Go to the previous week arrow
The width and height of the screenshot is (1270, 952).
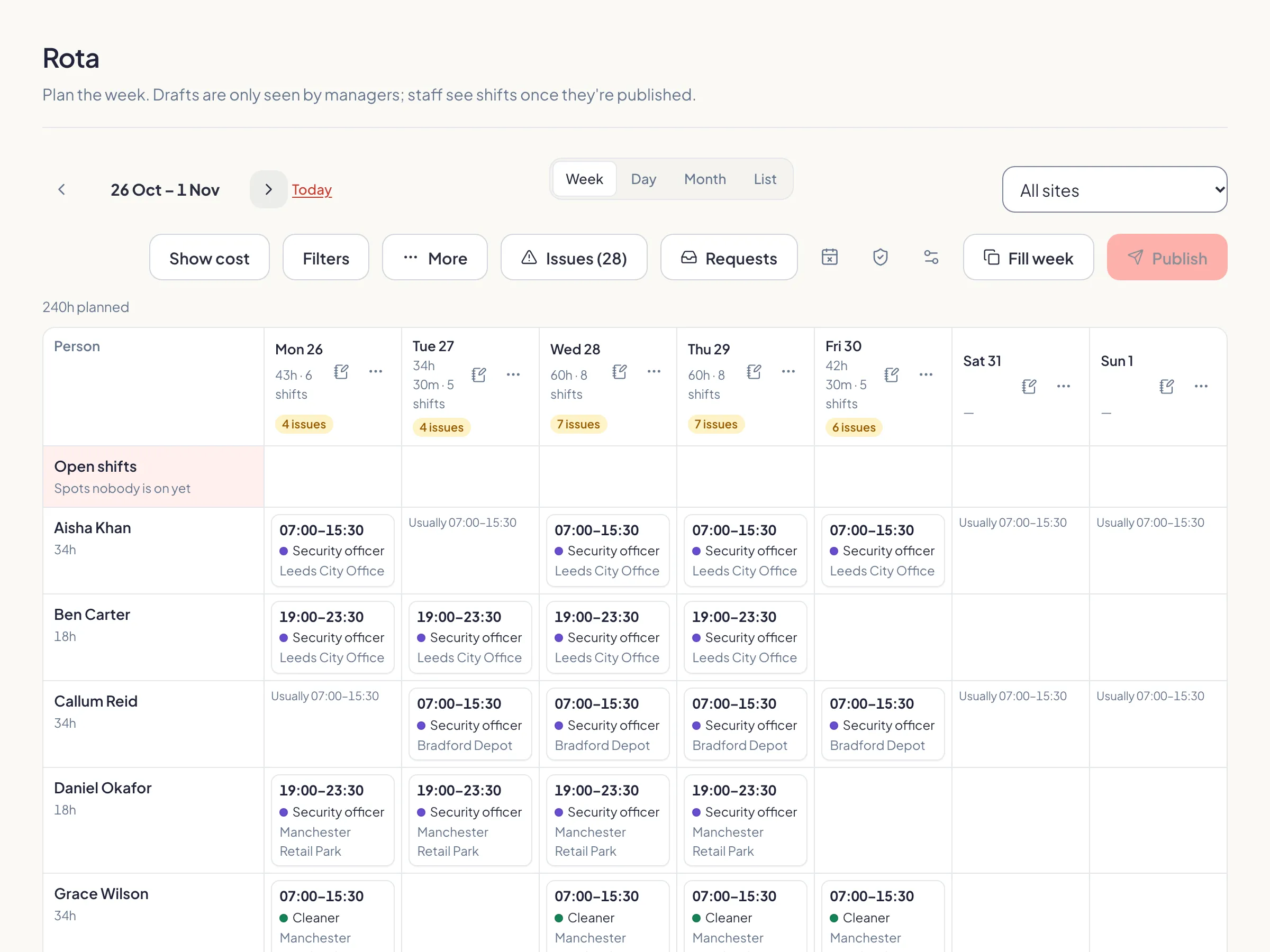61,189
